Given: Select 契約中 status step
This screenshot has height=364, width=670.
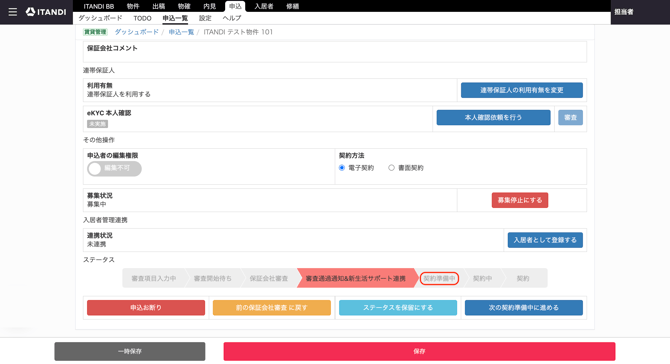Looking at the screenshot, I should point(482,278).
